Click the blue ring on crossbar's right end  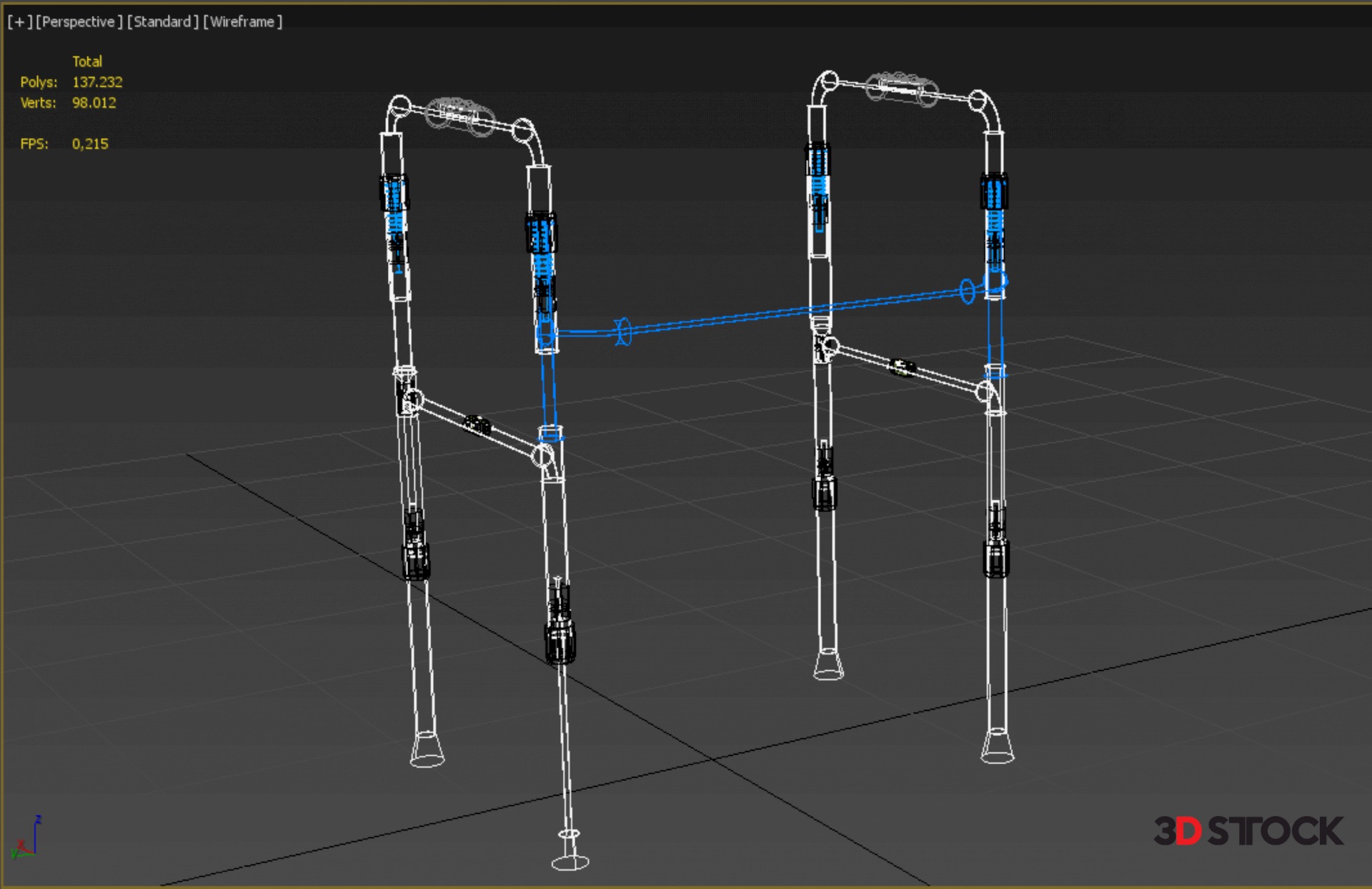[967, 291]
